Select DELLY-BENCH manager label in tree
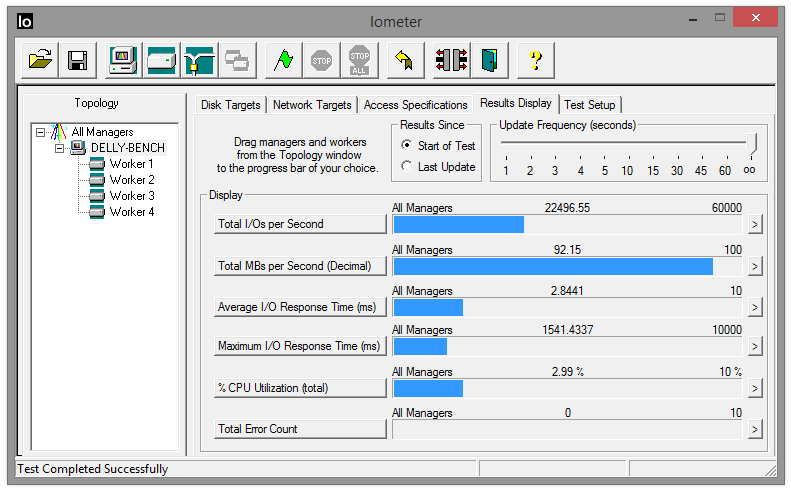 [128, 148]
